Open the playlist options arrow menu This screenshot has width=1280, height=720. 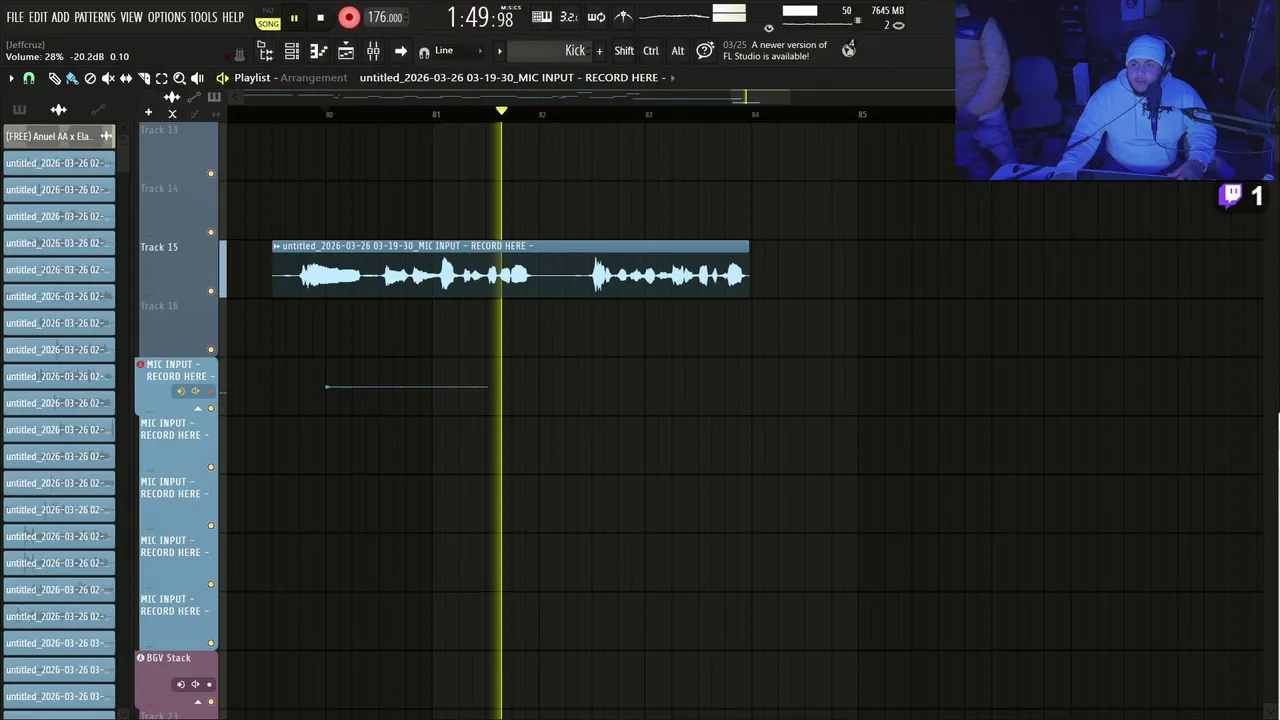pos(11,78)
